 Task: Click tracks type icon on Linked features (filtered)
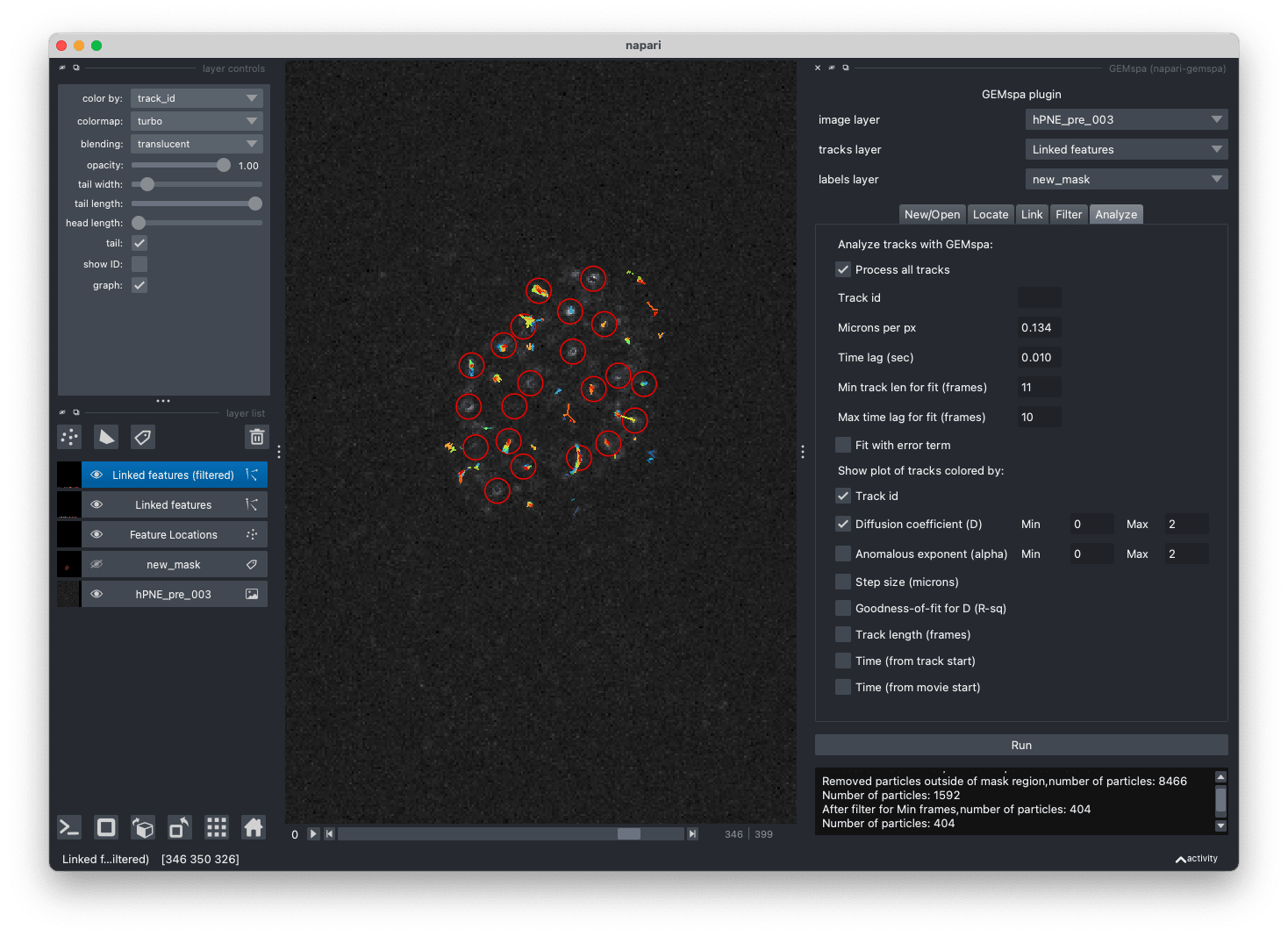click(x=252, y=475)
